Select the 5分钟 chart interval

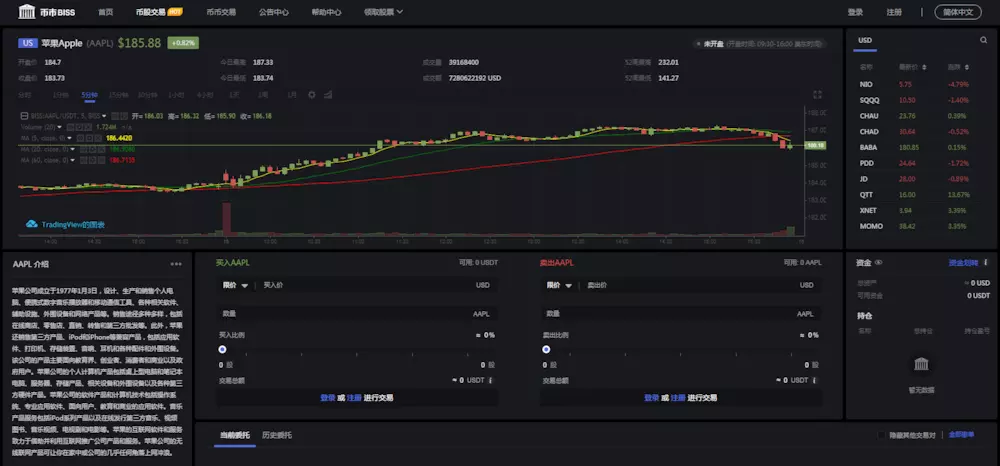pyautogui.click(x=89, y=95)
